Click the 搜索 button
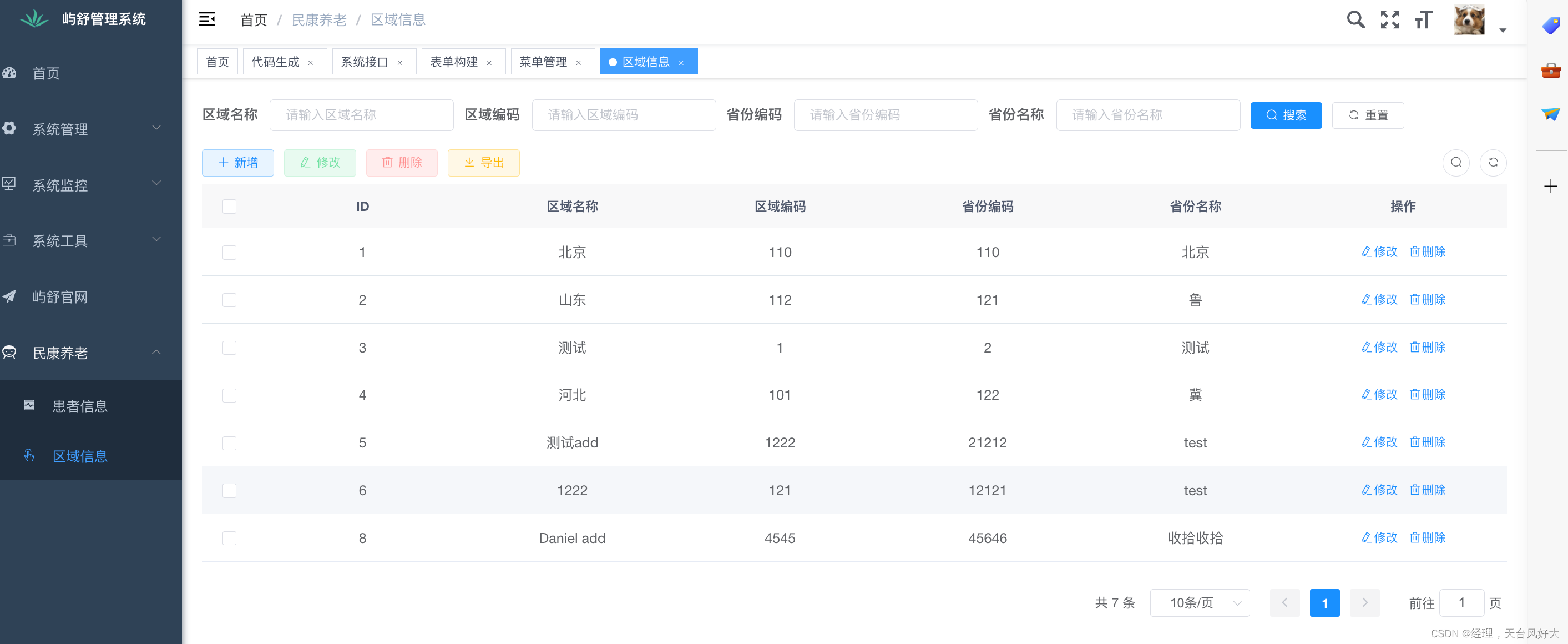The height and width of the screenshot is (644, 1568). click(x=1286, y=115)
